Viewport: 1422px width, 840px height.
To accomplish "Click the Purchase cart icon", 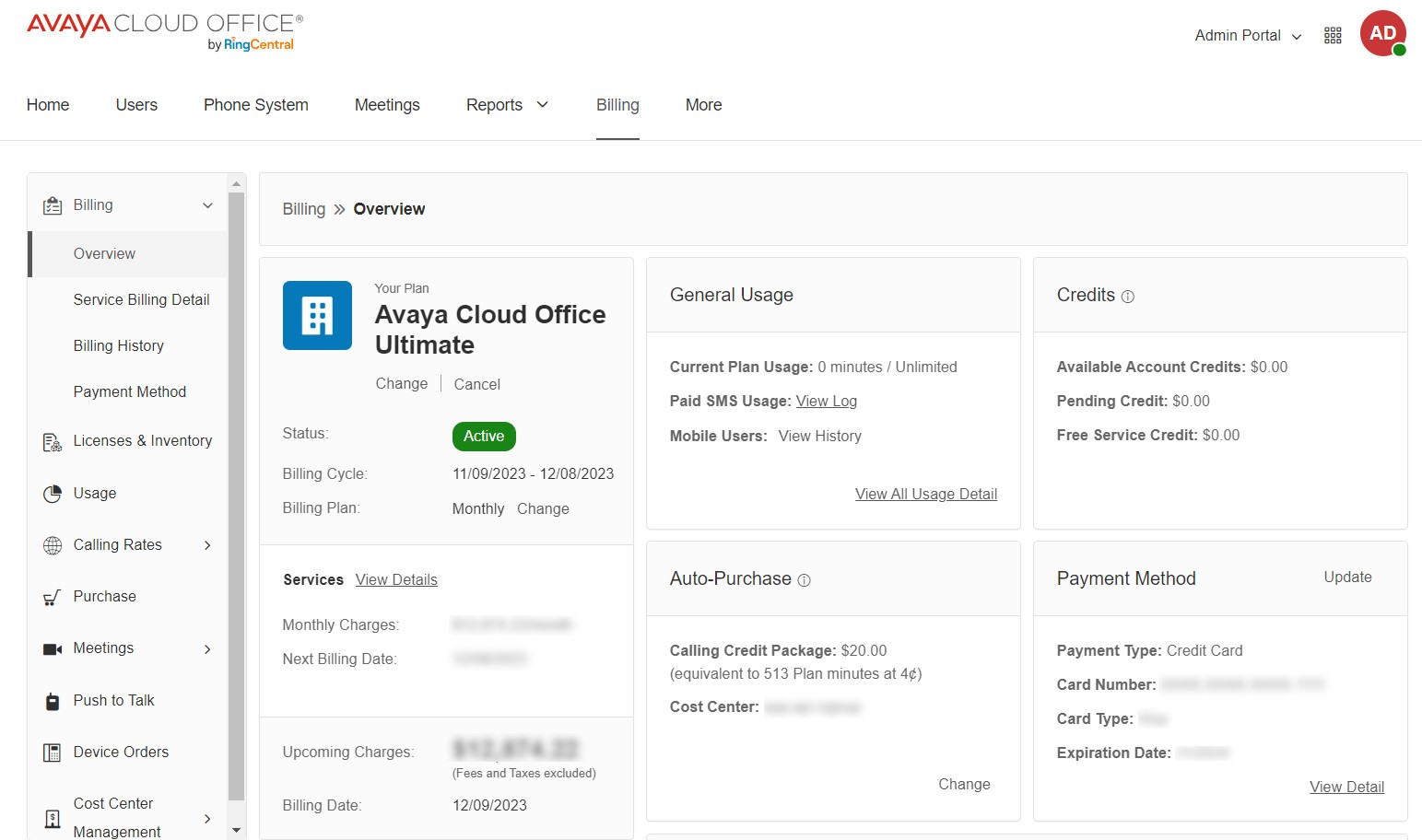I will tap(53, 597).
